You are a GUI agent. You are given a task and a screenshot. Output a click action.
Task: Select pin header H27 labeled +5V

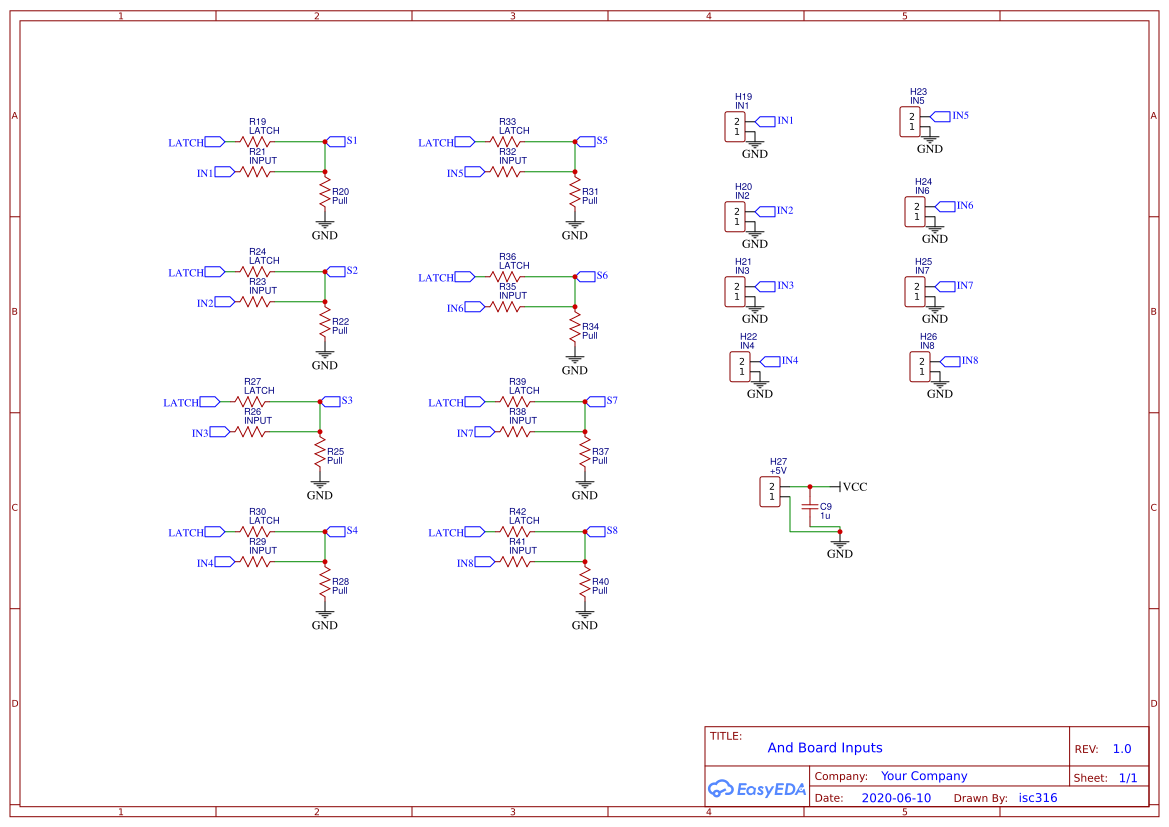[770, 492]
